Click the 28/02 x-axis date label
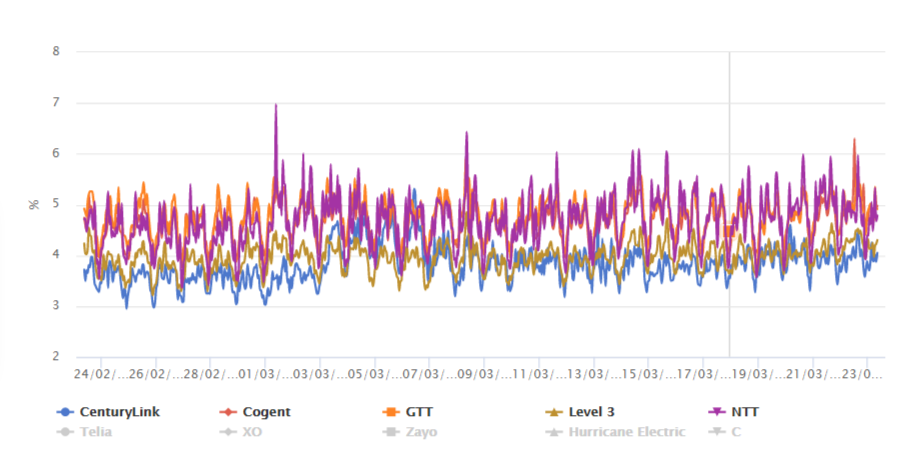 [210, 375]
